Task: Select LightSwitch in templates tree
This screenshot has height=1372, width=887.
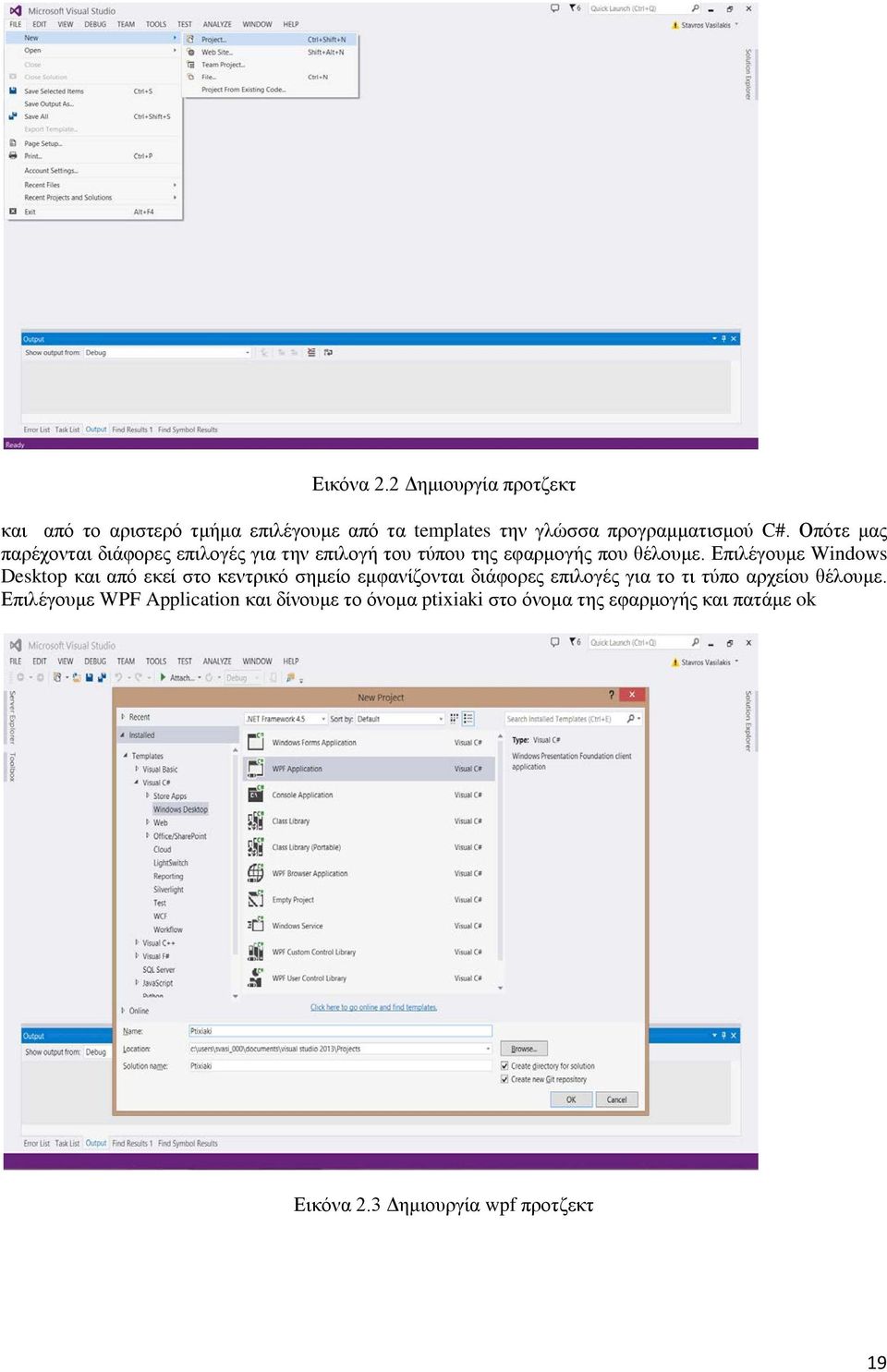Action: [x=170, y=863]
